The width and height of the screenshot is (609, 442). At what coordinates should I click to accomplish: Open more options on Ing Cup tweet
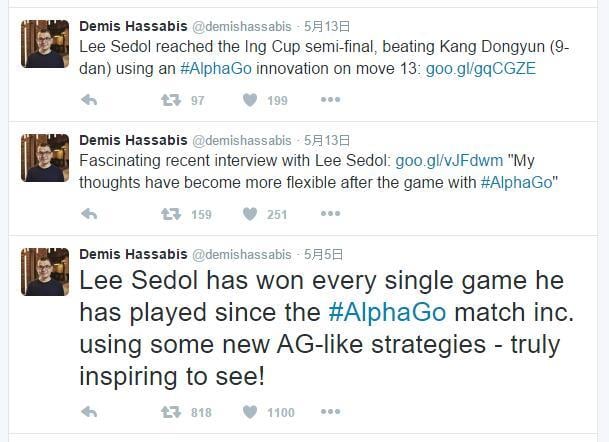[331, 100]
